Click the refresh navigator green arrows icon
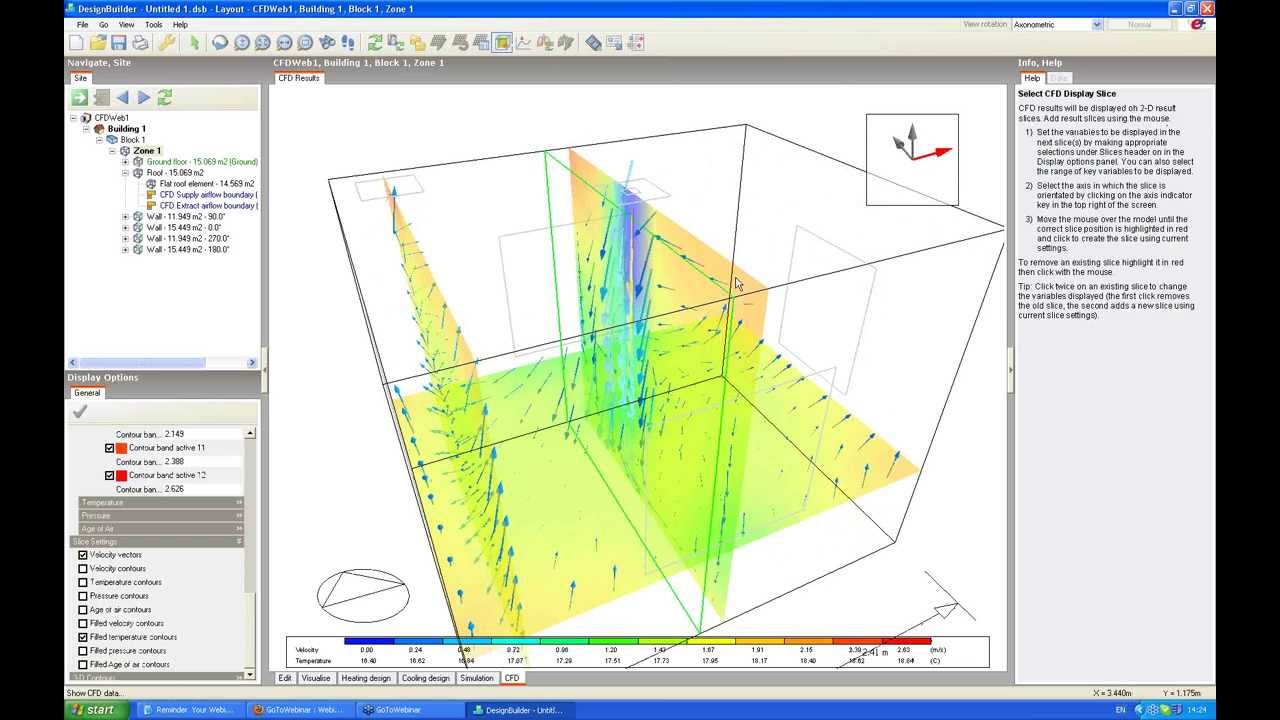 point(165,97)
